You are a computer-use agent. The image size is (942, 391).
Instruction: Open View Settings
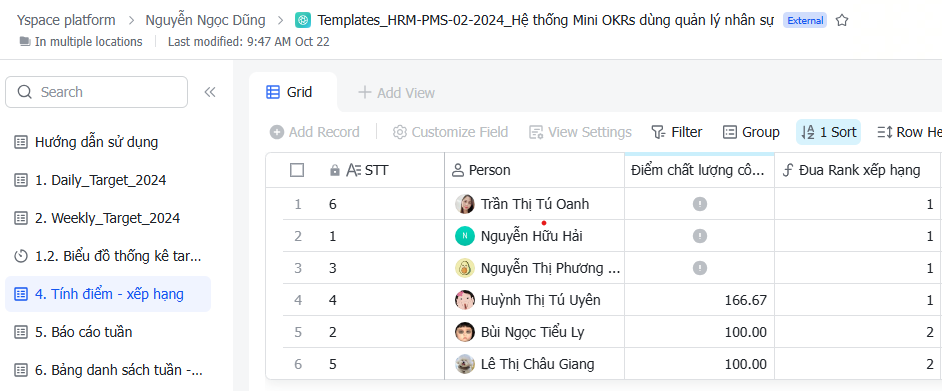click(580, 132)
